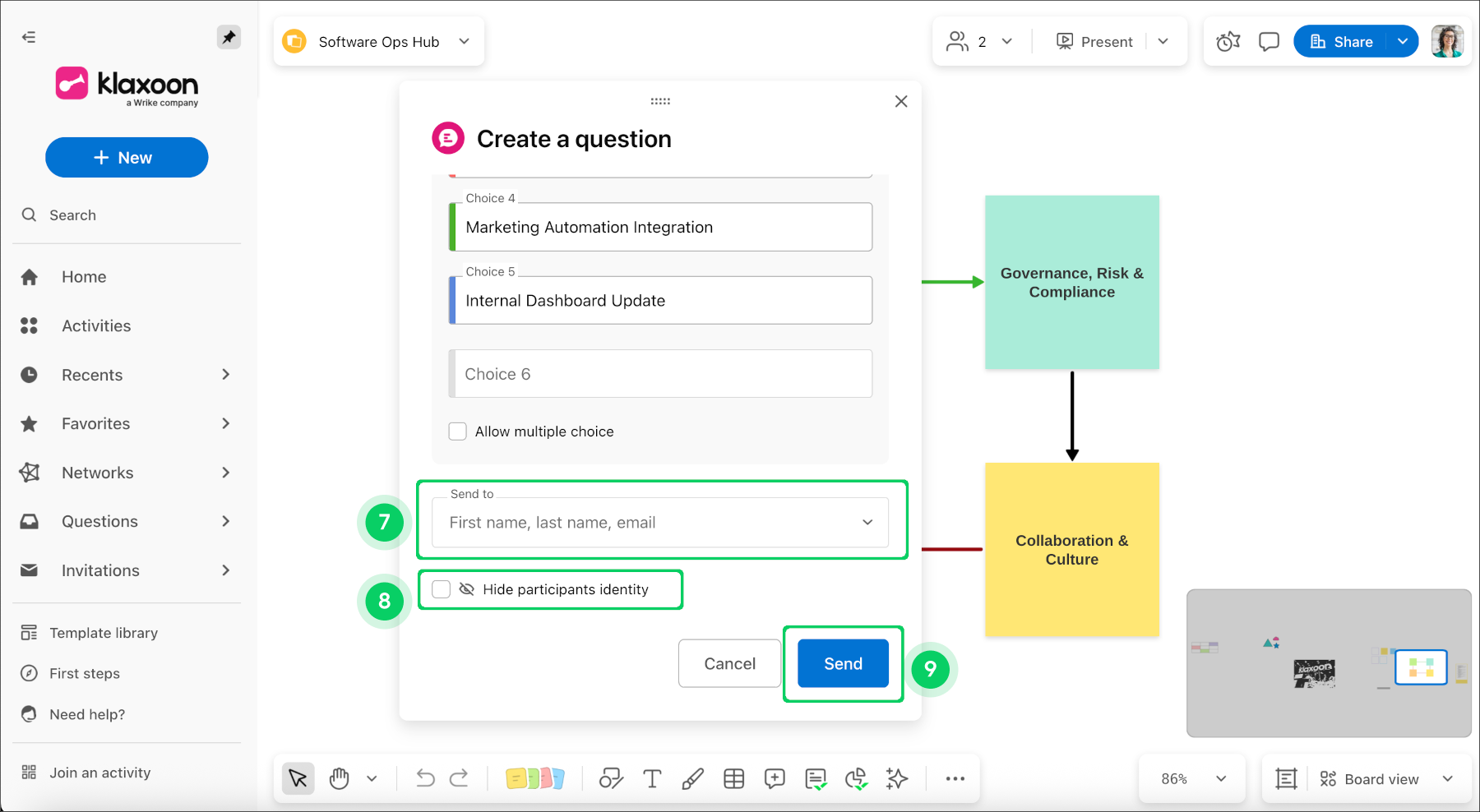Image resolution: width=1480 pixels, height=812 pixels.
Task: Start the timer from the top bar
Action: click(x=1228, y=40)
